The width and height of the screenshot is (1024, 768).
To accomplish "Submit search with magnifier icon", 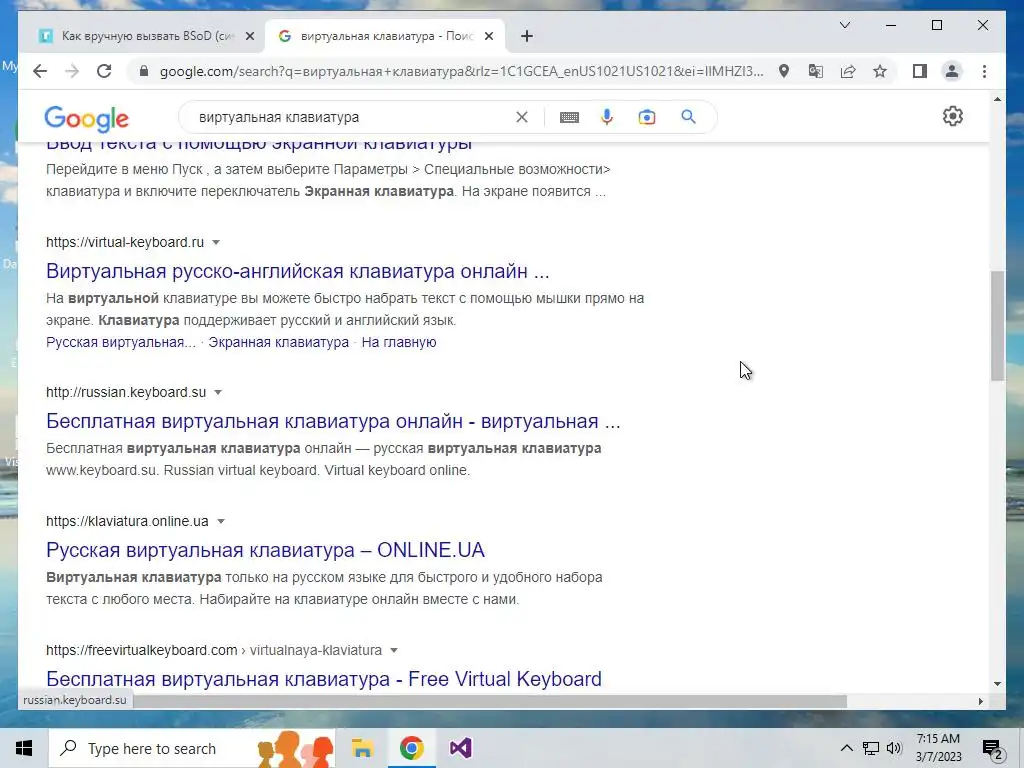I will tap(688, 117).
